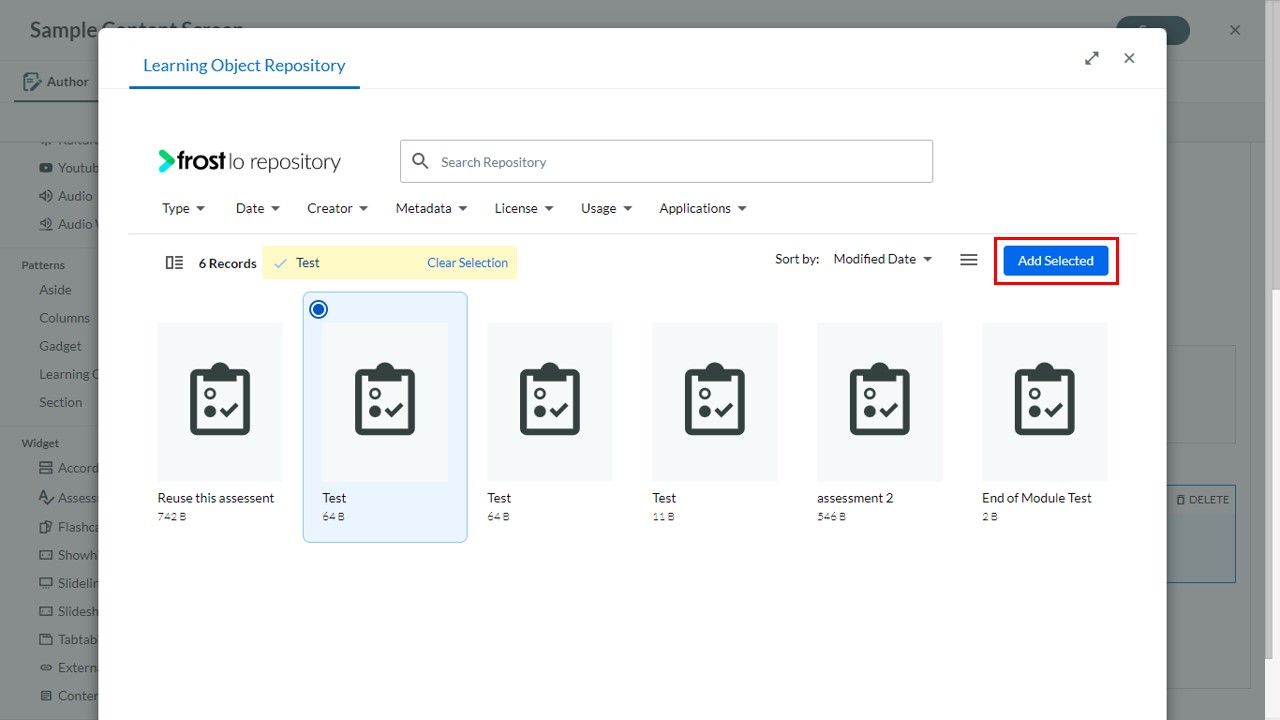Open the Date filter dropdown
The width and height of the screenshot is (1280, 720).
[x=258, y=208]
